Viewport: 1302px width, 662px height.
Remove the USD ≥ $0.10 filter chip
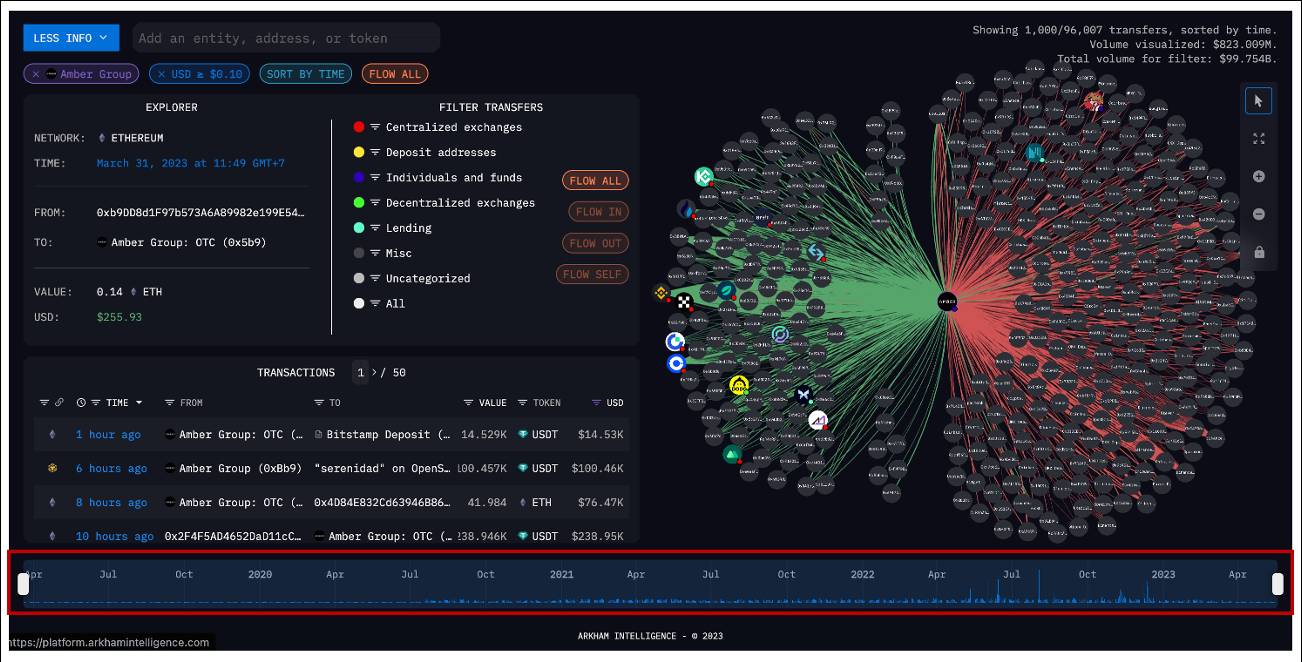pos(161,74)
